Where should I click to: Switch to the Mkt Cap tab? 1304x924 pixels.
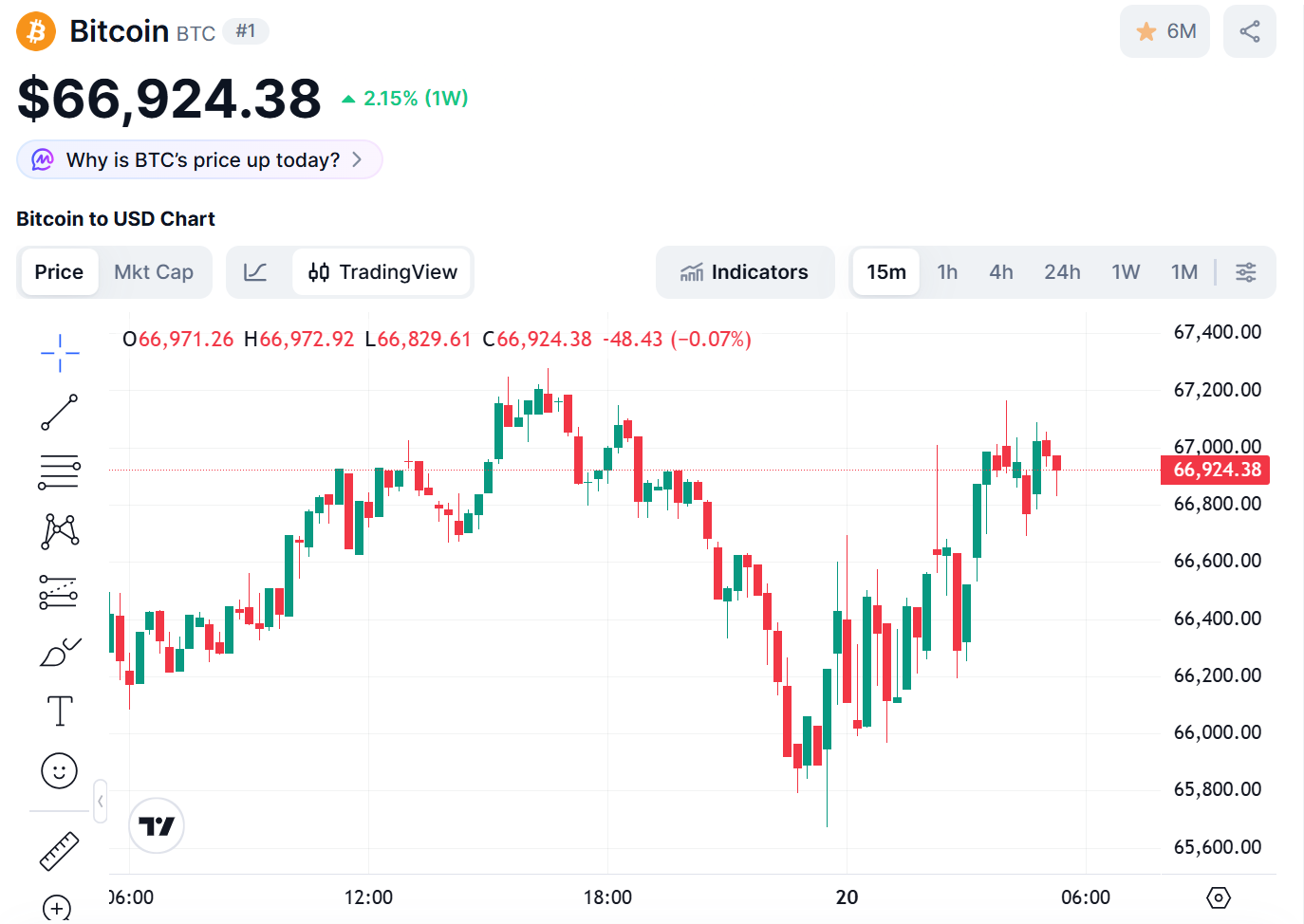pos(154,272)
